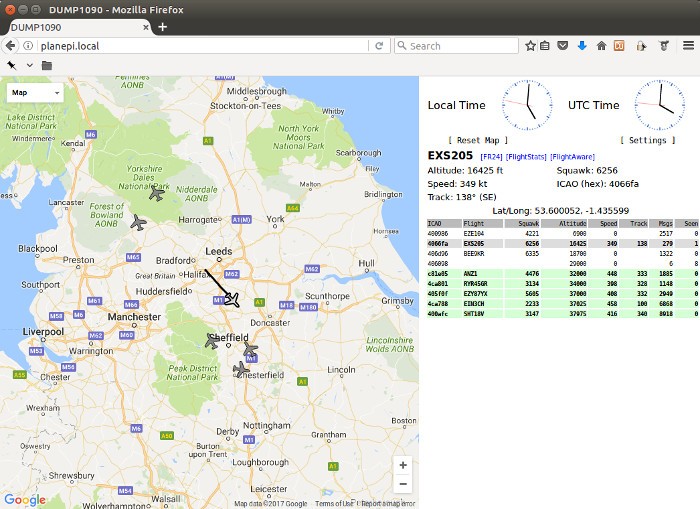Select the BEE9KR flight row
700x509 pixels.
click(x=563, y=254)
